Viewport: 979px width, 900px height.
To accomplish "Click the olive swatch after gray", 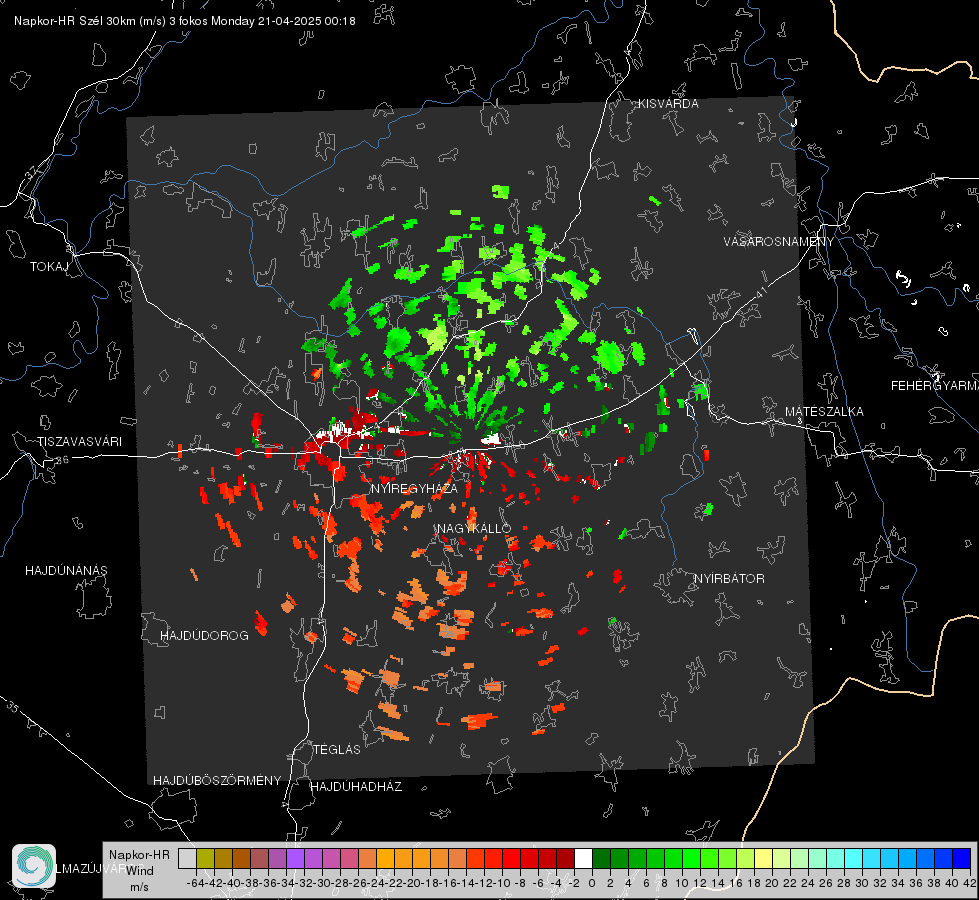I will 205,858.
